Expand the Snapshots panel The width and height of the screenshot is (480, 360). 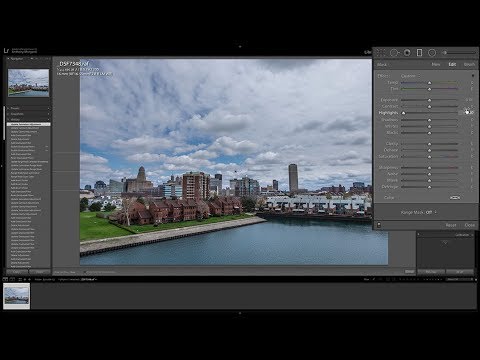point(9,114)
